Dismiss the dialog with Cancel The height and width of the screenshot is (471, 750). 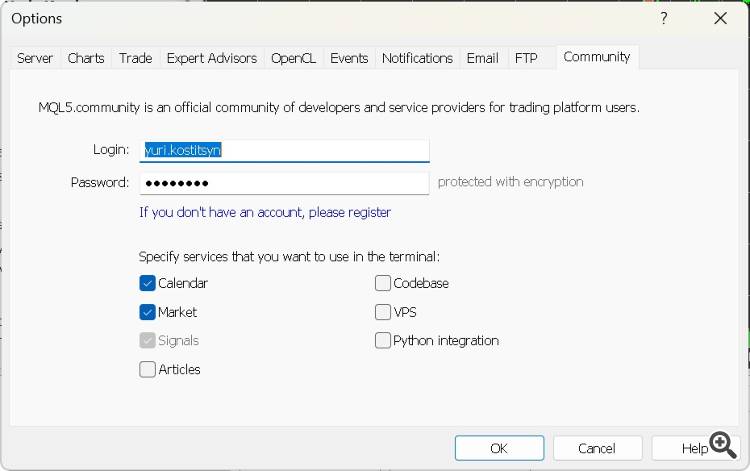597,448
